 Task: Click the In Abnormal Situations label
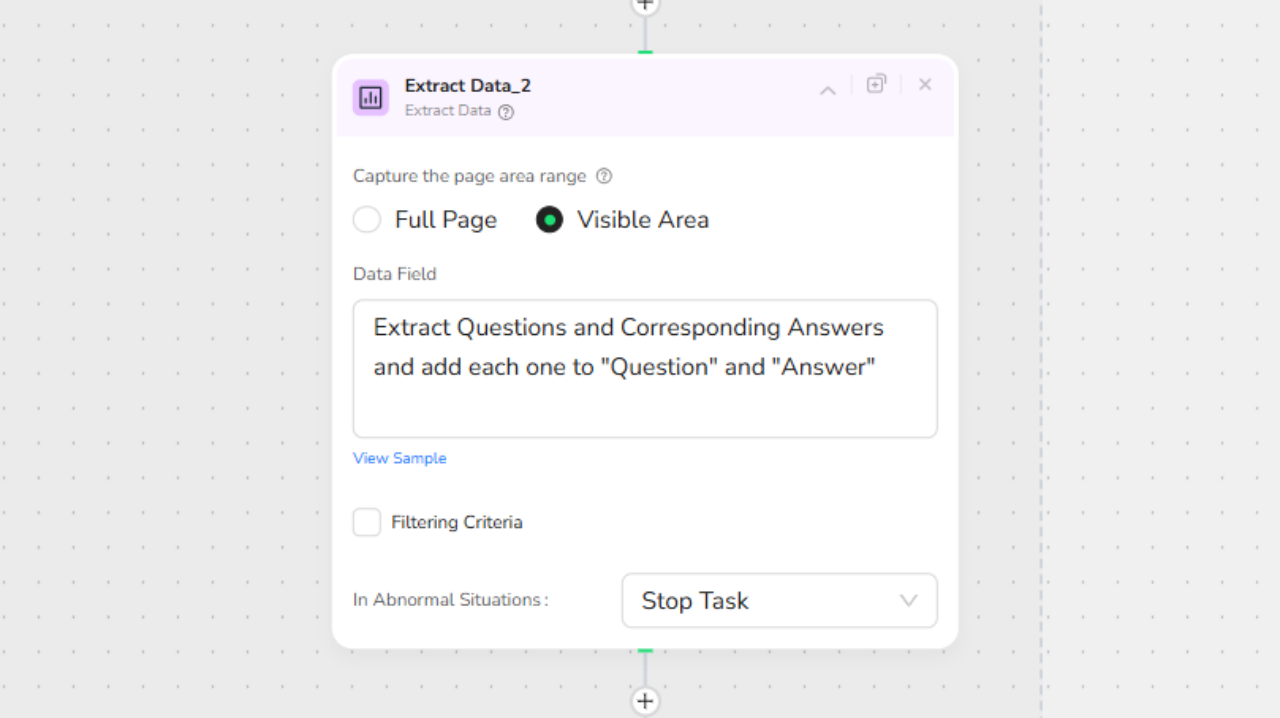tap(450, 600)
